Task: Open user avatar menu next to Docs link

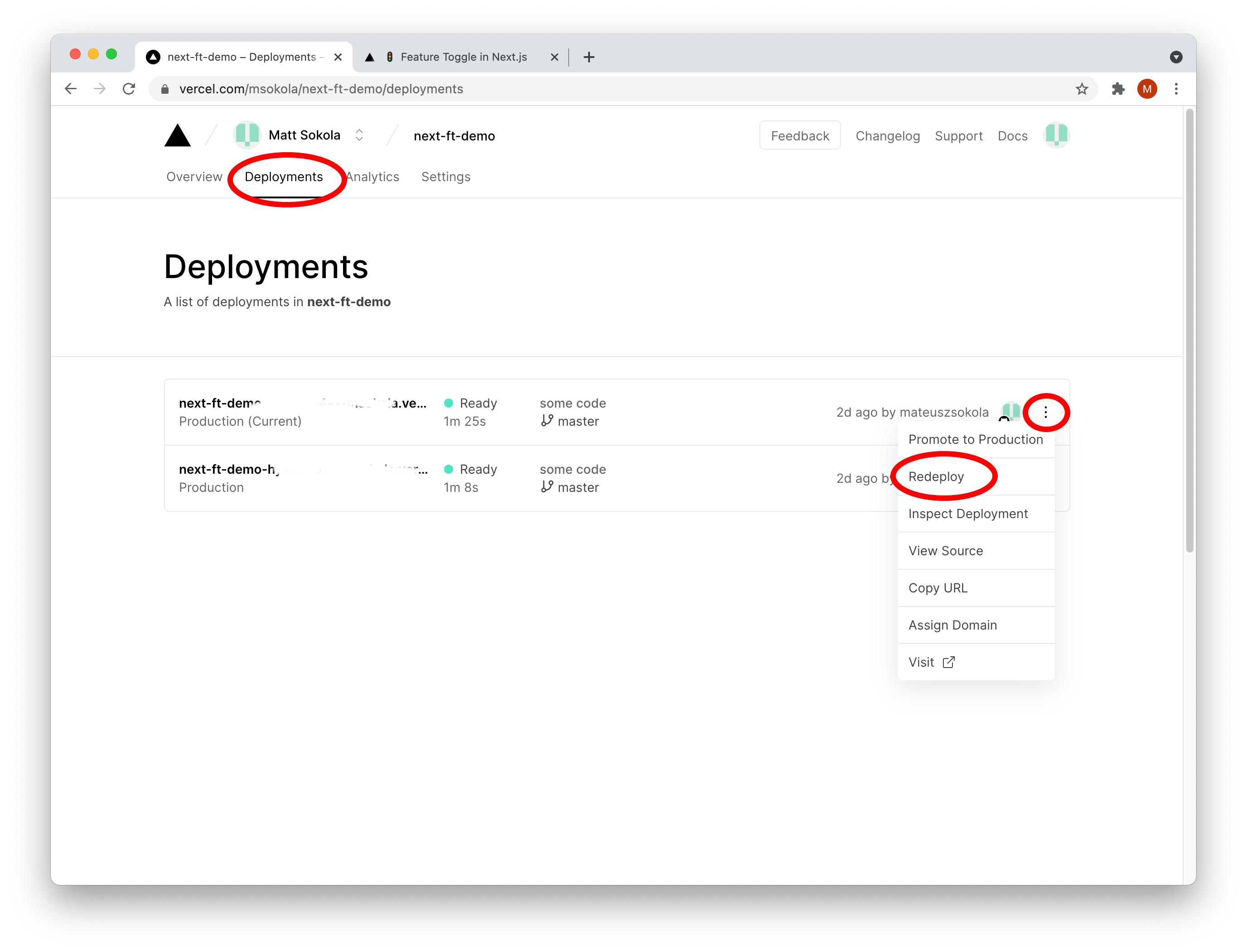Action: point(1057,135)
